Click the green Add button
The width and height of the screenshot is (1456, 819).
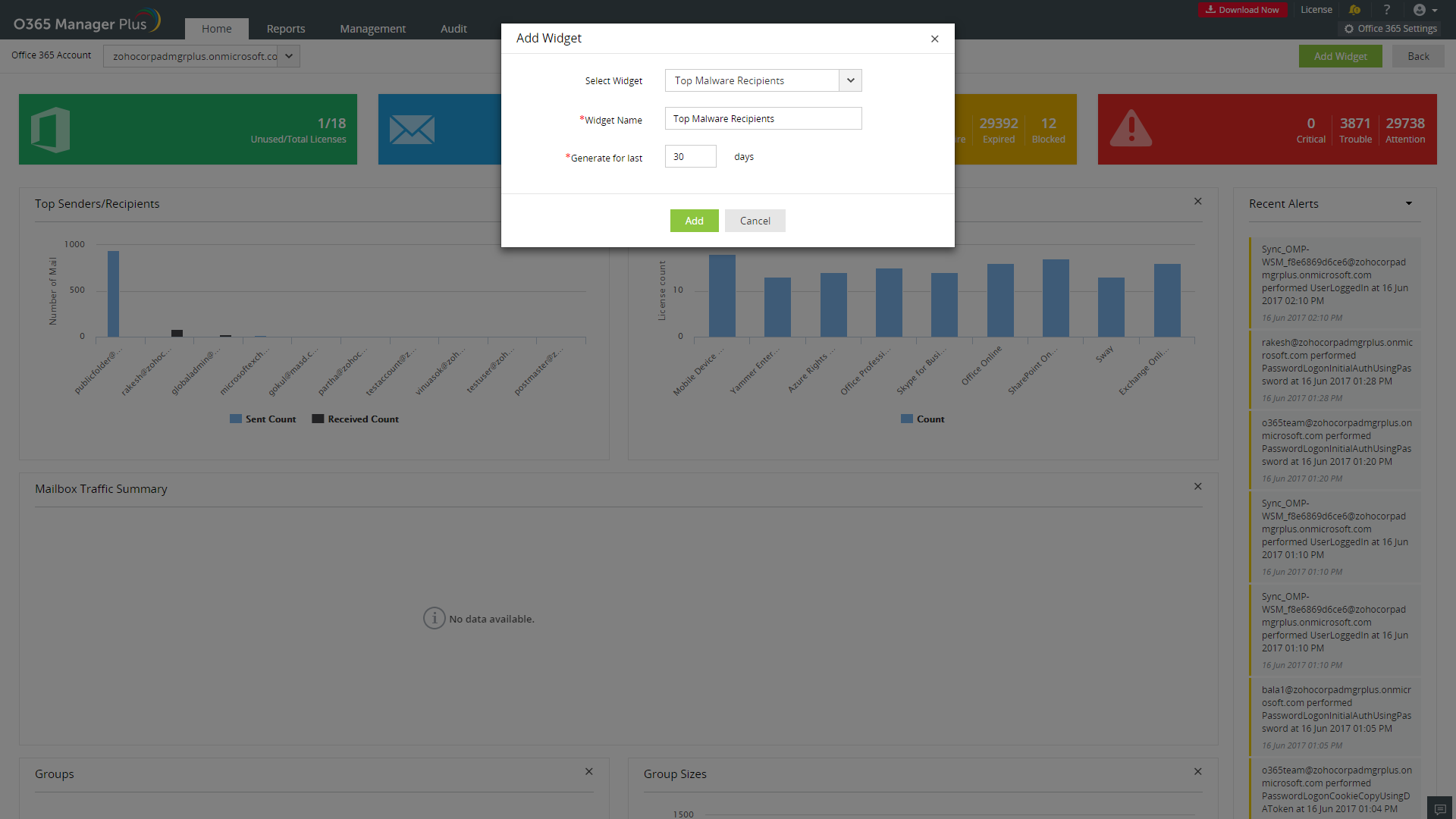694,221
